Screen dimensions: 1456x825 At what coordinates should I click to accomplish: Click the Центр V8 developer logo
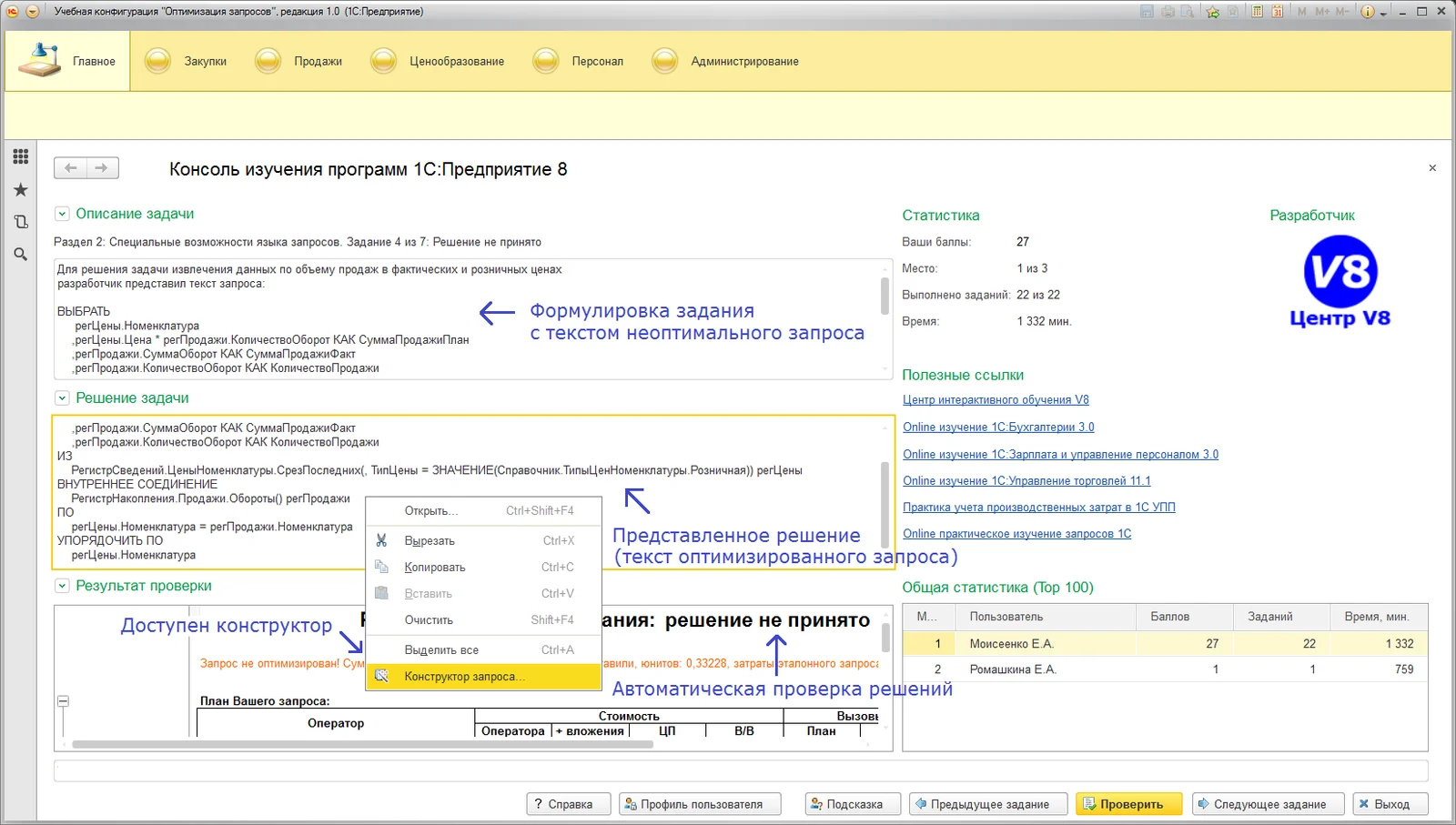[x=1340, y=281]
